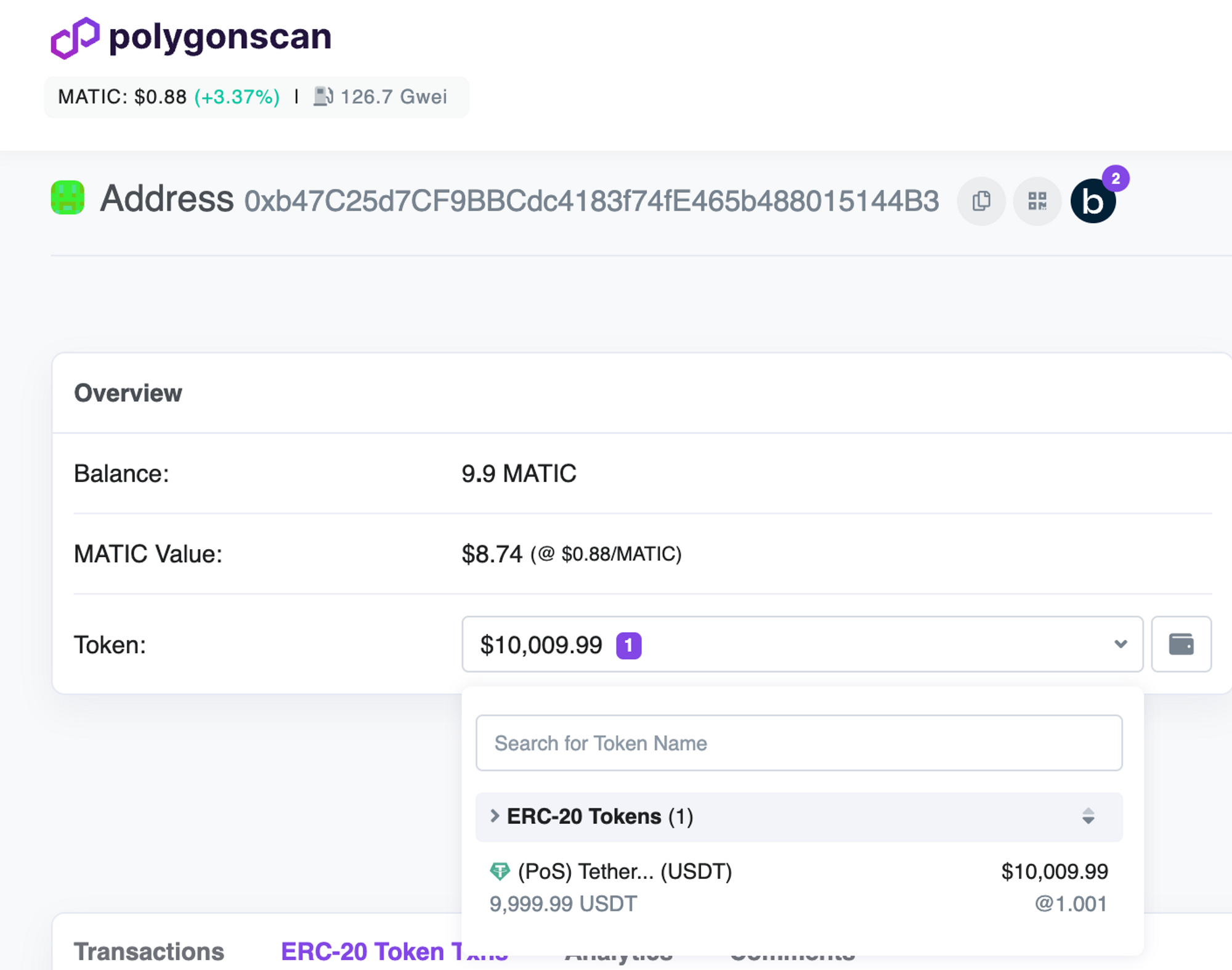The width and height of the screenshot is (1232, 970).
Task: Click the (+3.37%) price change
Action: [237, 97]
